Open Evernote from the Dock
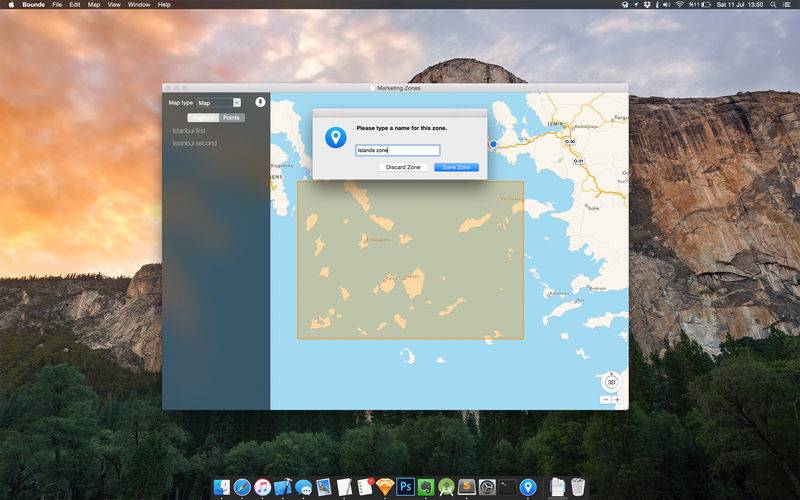This screenshot has height=500, width=800. coord(426,487)
